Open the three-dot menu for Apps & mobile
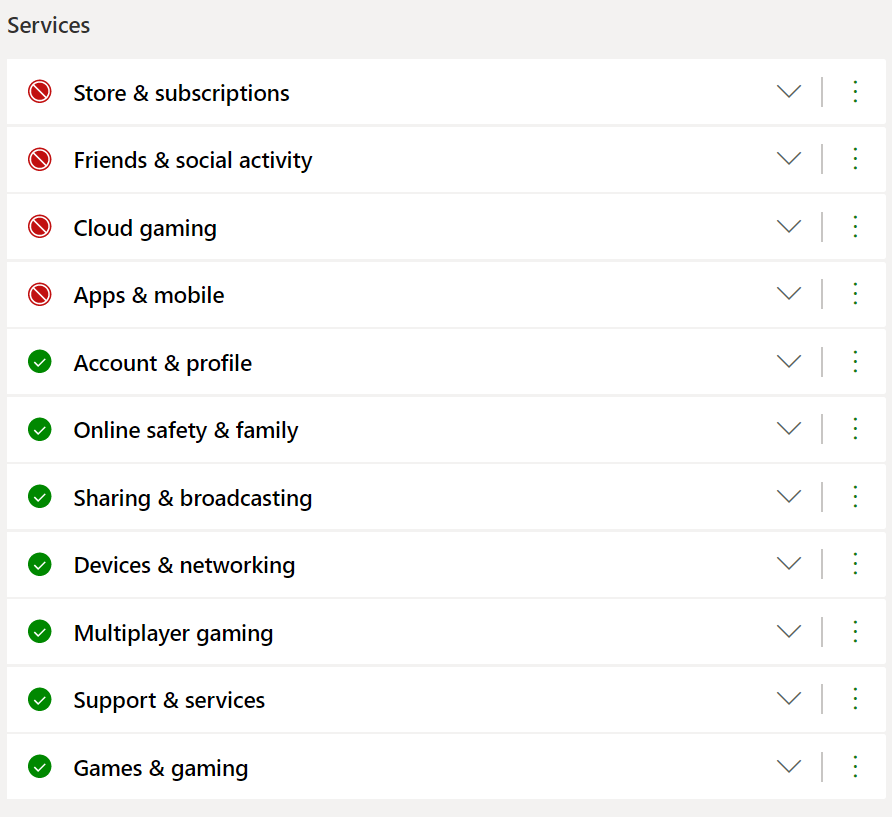Screen dimensions: 892x817 pos(855,294)
